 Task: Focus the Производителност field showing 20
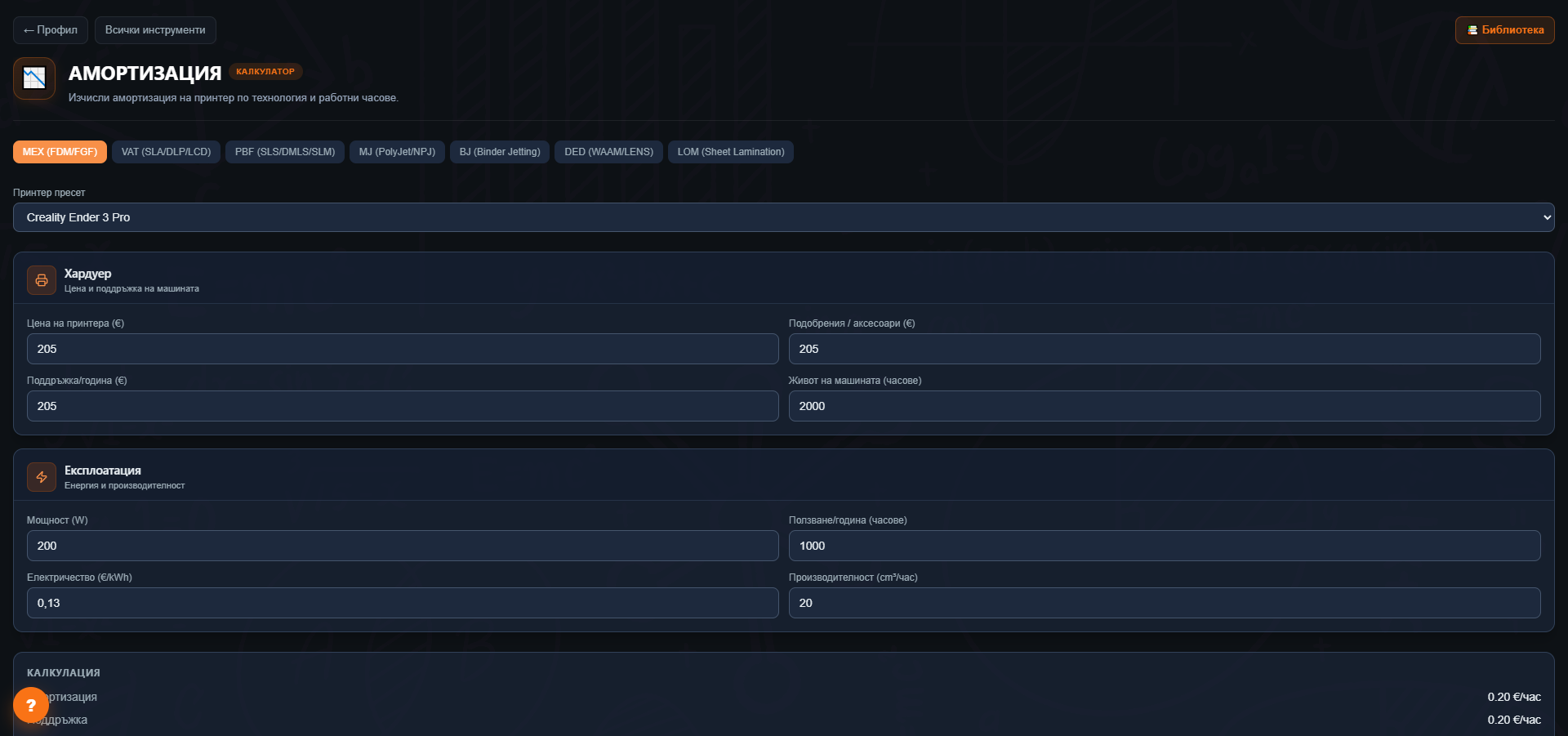(x=1165, y=603)
